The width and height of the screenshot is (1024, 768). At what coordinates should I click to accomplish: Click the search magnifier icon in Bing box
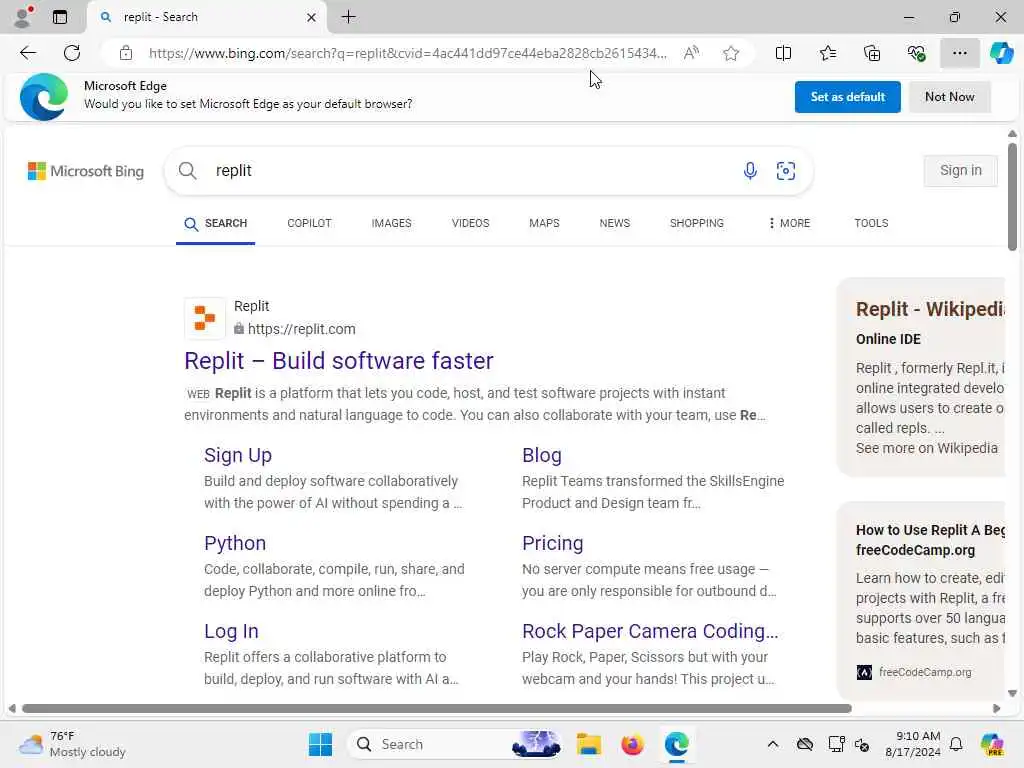[x=187, y=170]
